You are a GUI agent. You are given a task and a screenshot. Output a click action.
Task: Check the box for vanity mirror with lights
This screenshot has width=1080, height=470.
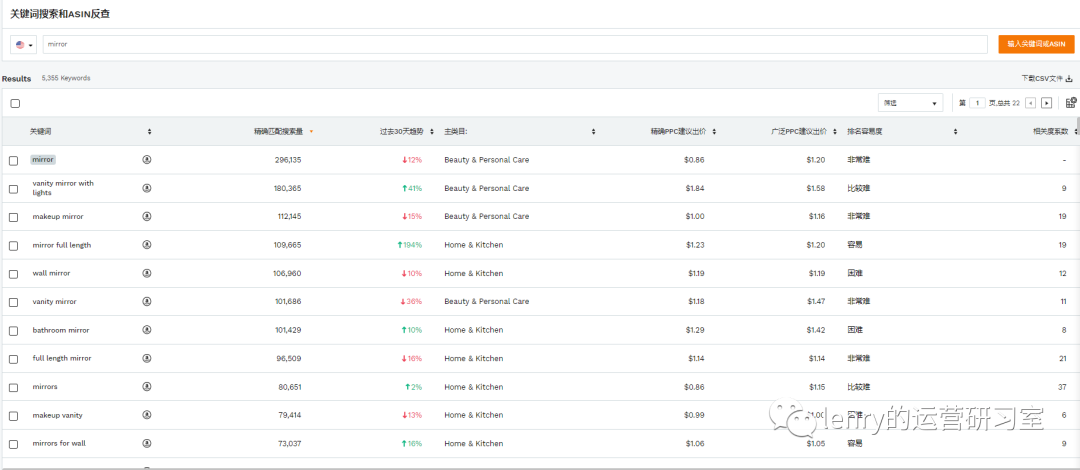click(14, 189)
